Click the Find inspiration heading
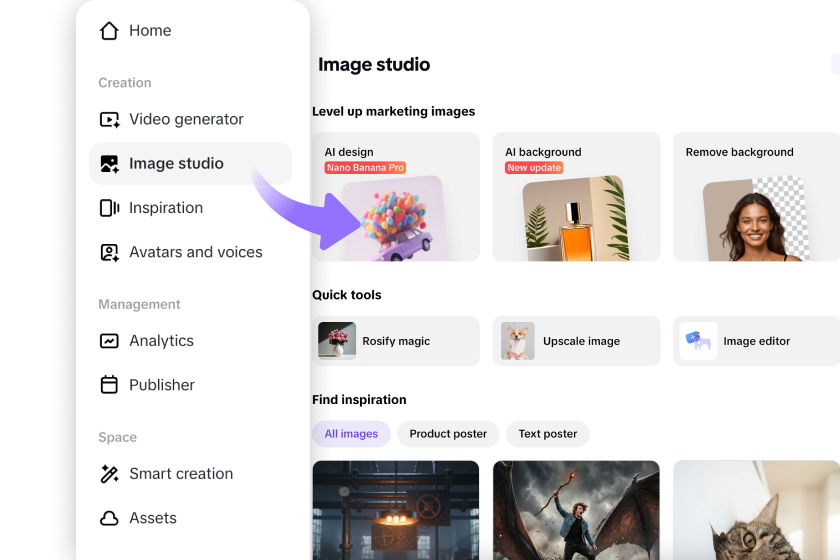The height and width of the screenshot is (560, 840). (x=359, y=400)
